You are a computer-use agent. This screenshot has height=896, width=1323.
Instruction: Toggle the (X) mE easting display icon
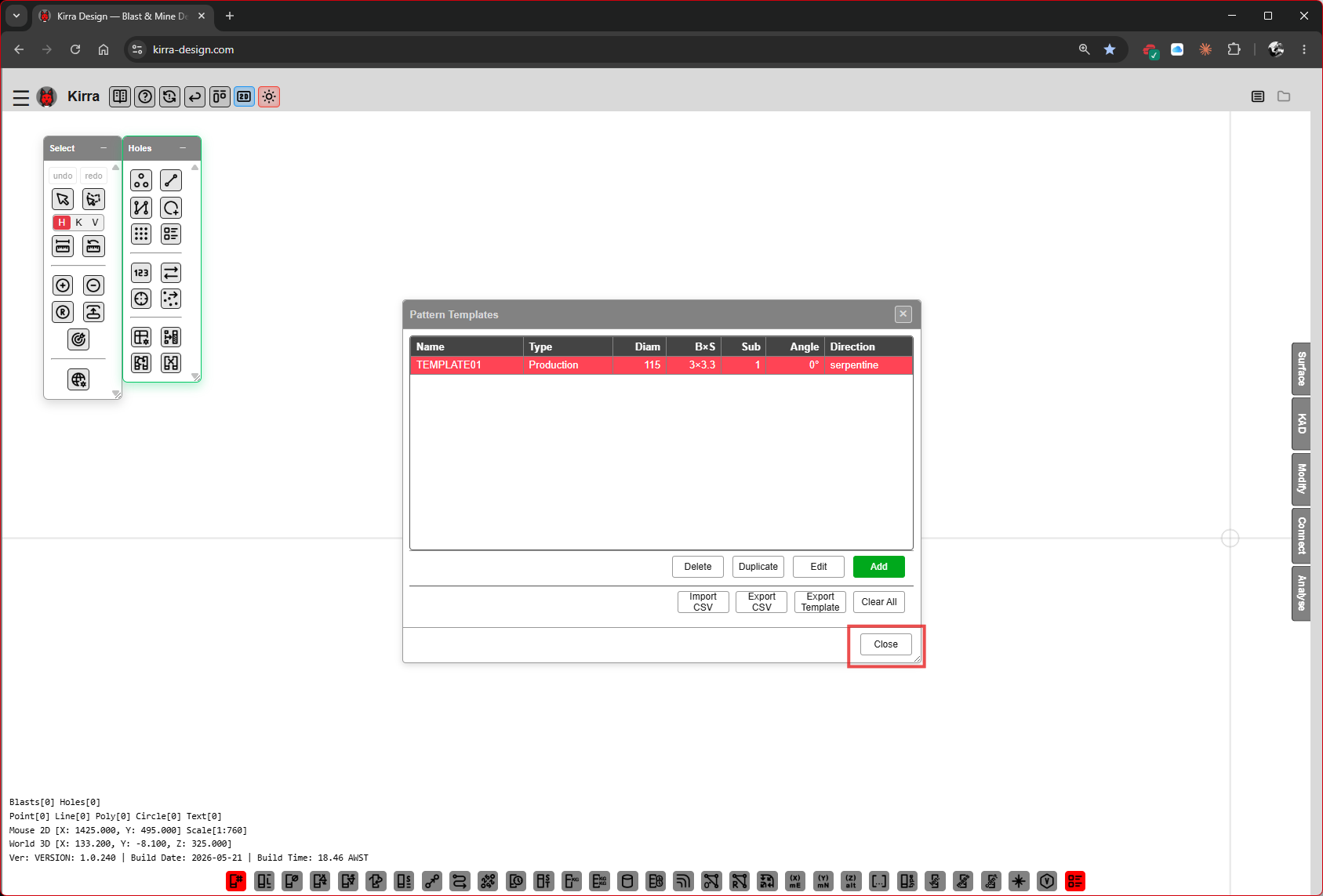click(x=795, y=881)
